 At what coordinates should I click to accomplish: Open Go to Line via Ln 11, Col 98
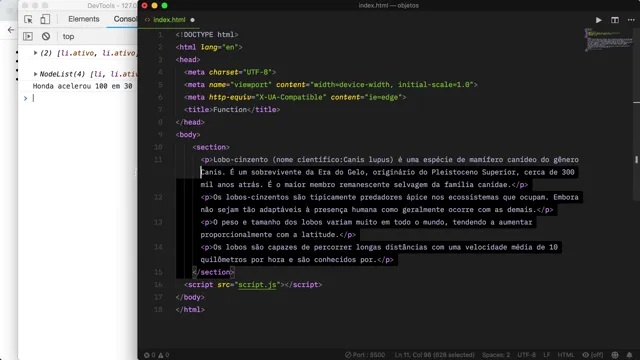434,355
